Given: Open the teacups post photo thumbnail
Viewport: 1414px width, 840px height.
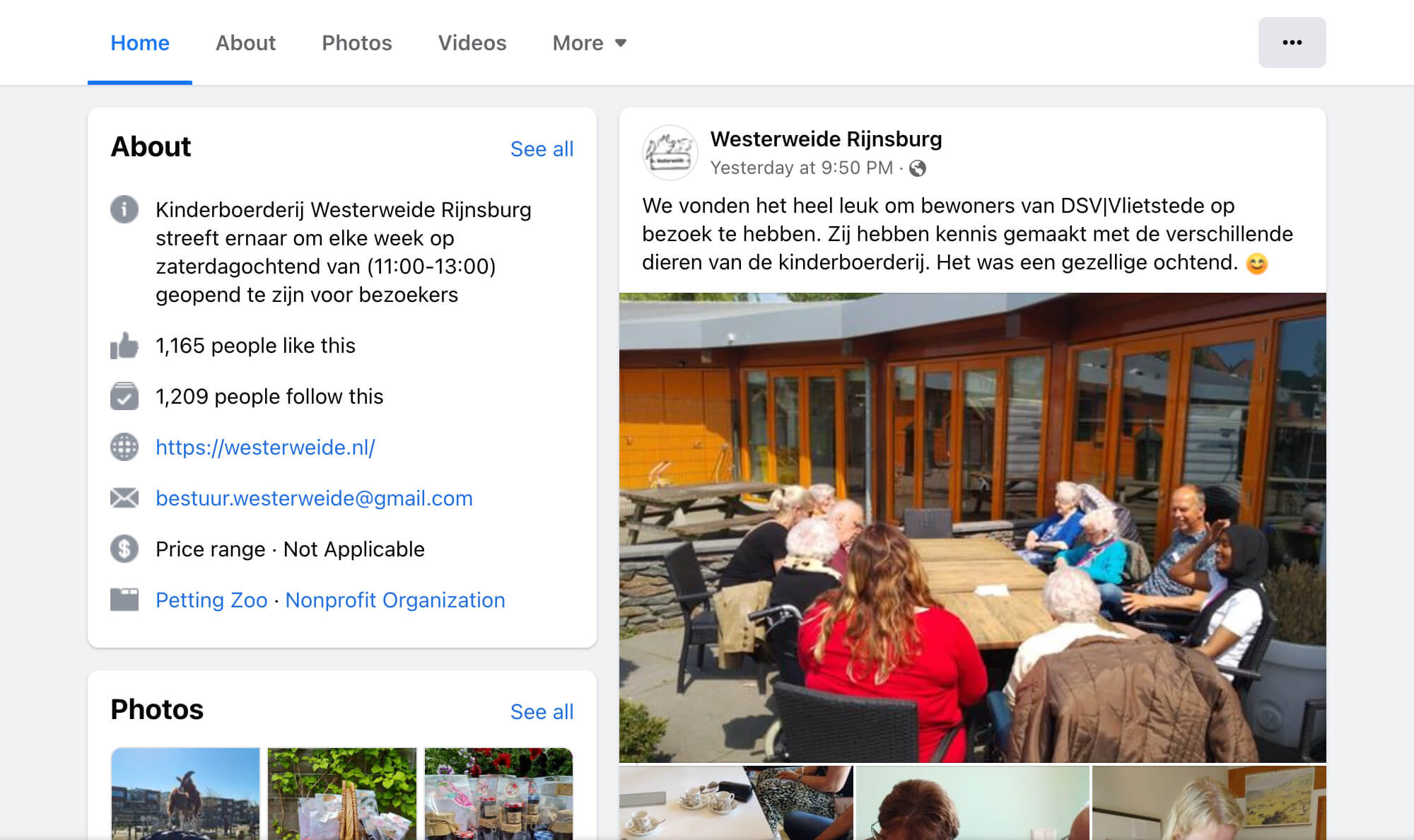Looking at the screenshot, I should (x=736, y=803).
